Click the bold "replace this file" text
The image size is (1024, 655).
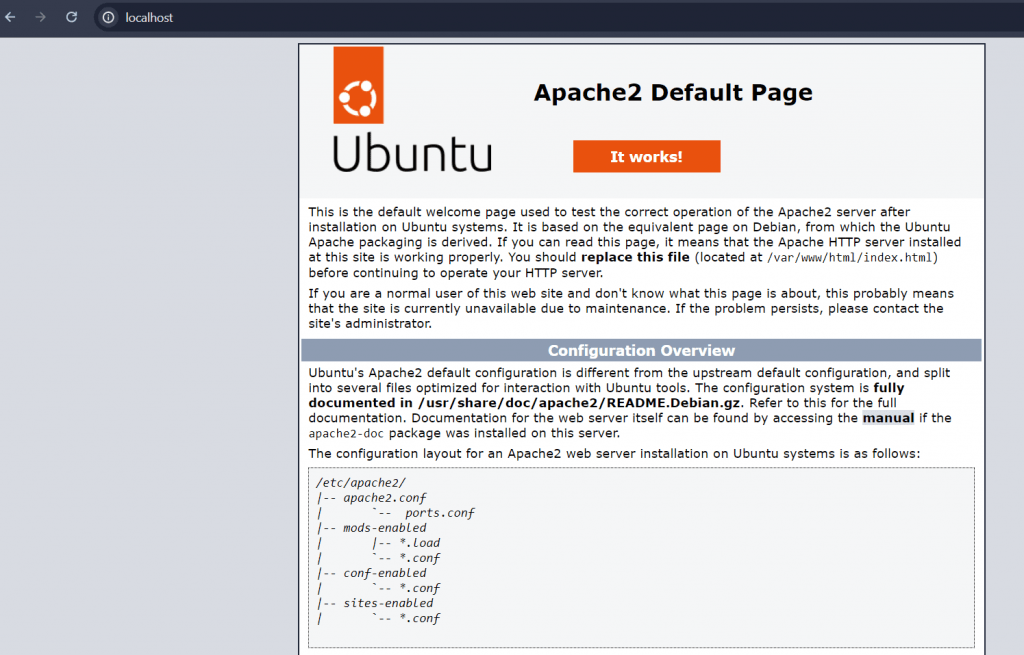pyautogui.click(x=635, y=257)
